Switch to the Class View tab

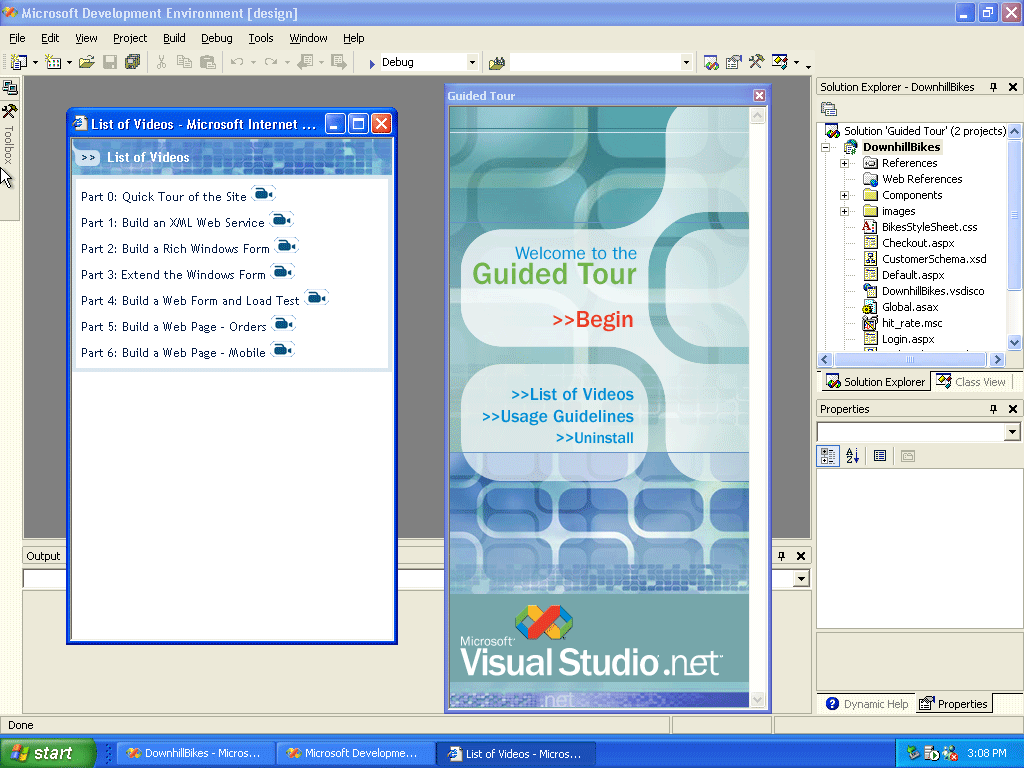971,382
